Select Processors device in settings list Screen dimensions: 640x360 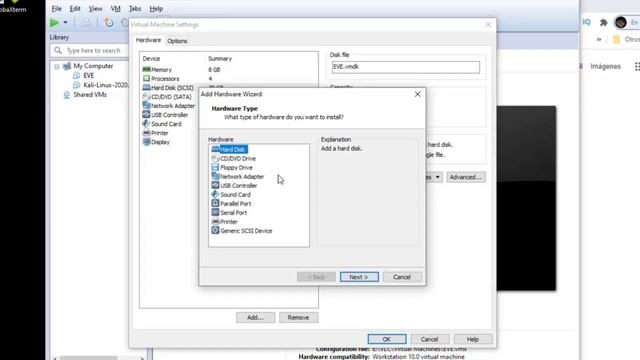tap(161, 78)
